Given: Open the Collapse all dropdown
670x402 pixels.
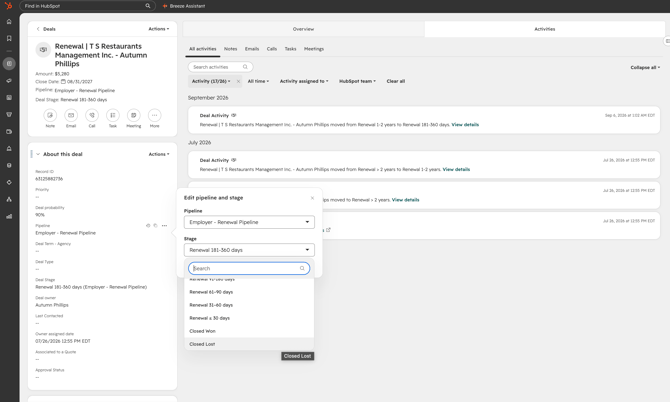Looking at the screenshot, I should click(x=645, y=67).
